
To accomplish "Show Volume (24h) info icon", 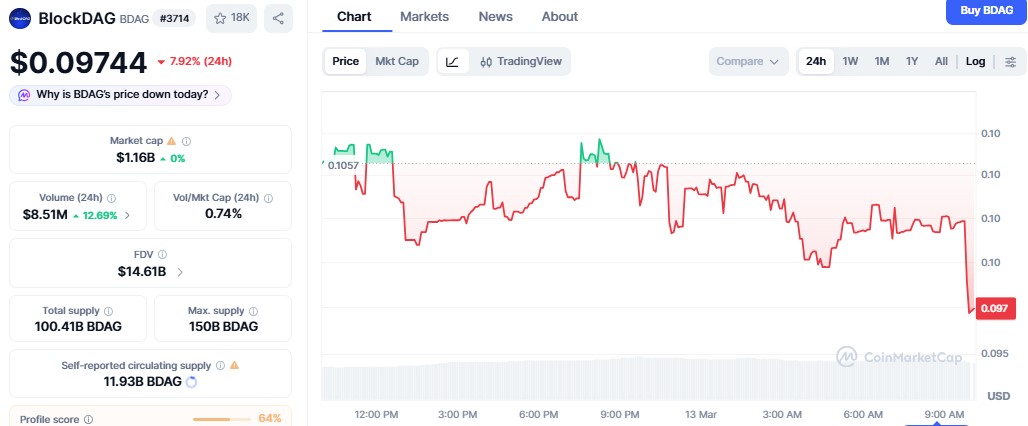I will [111, 198].
